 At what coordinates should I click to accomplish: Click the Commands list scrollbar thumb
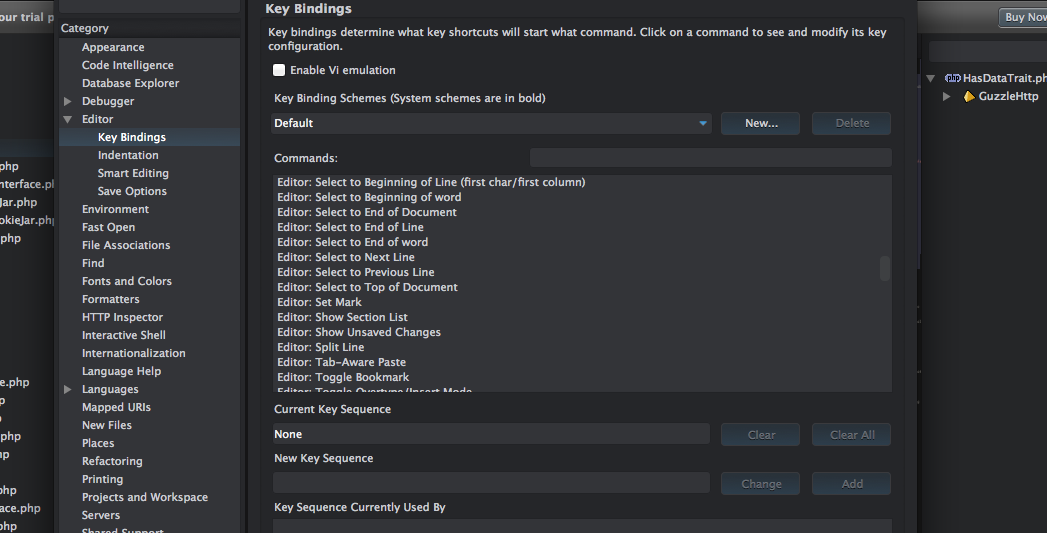pos(884,268)
